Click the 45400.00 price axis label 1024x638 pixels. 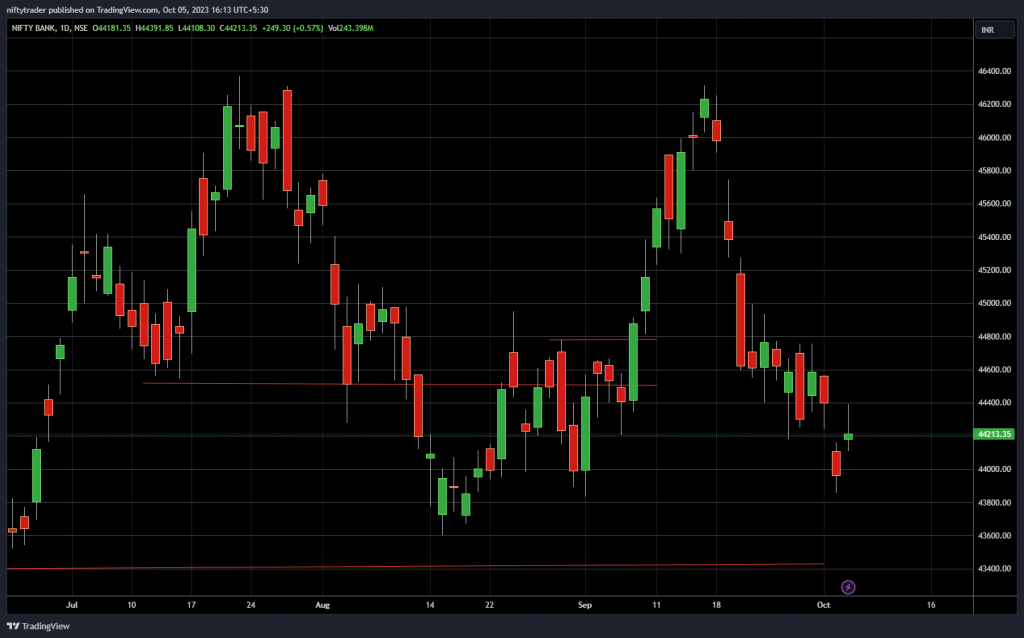click(994, 237)
